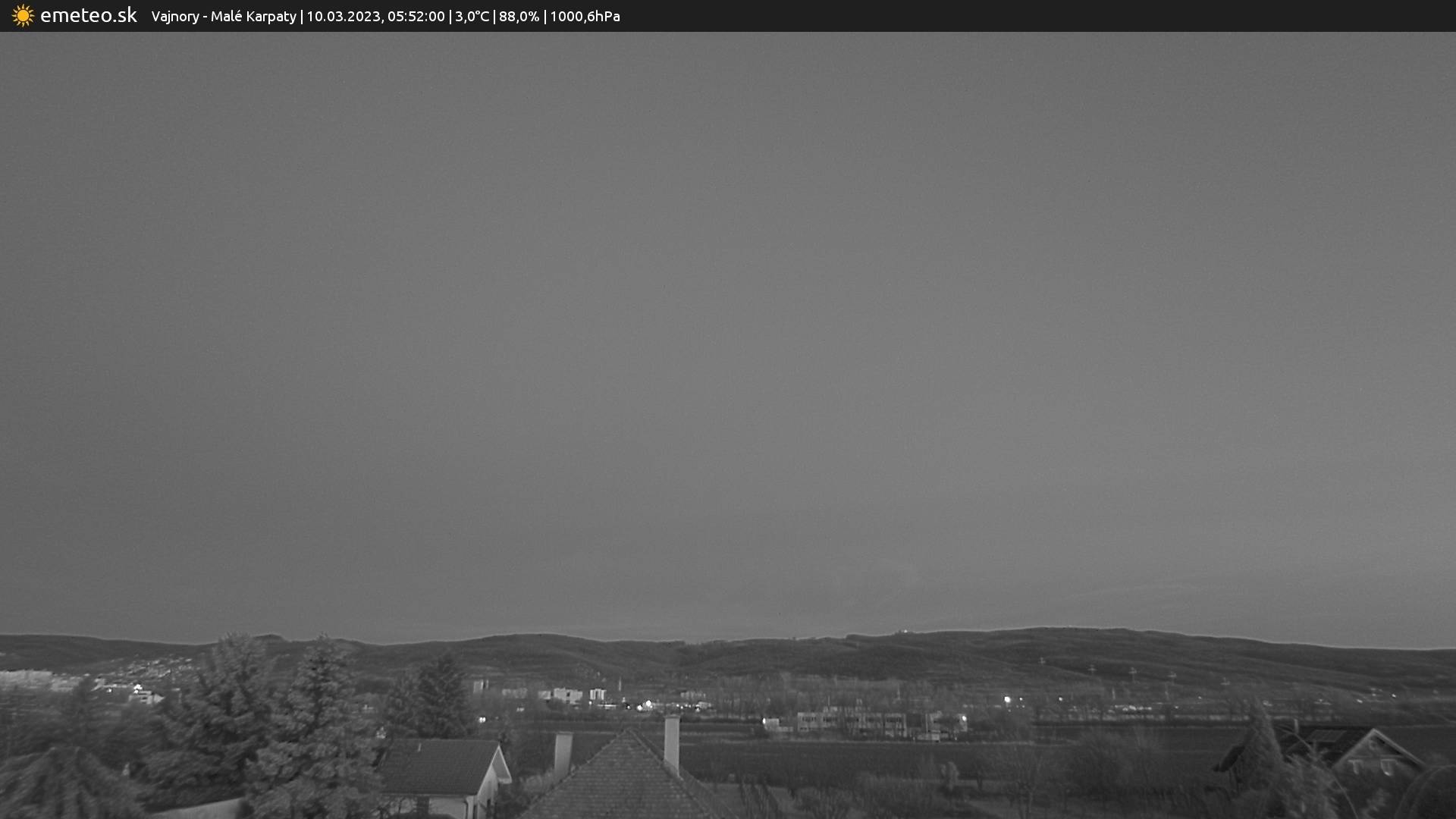This screenshot has height=819, width=1456.
Task: Click the orange sun logo icon
Action: coord(23,16)
